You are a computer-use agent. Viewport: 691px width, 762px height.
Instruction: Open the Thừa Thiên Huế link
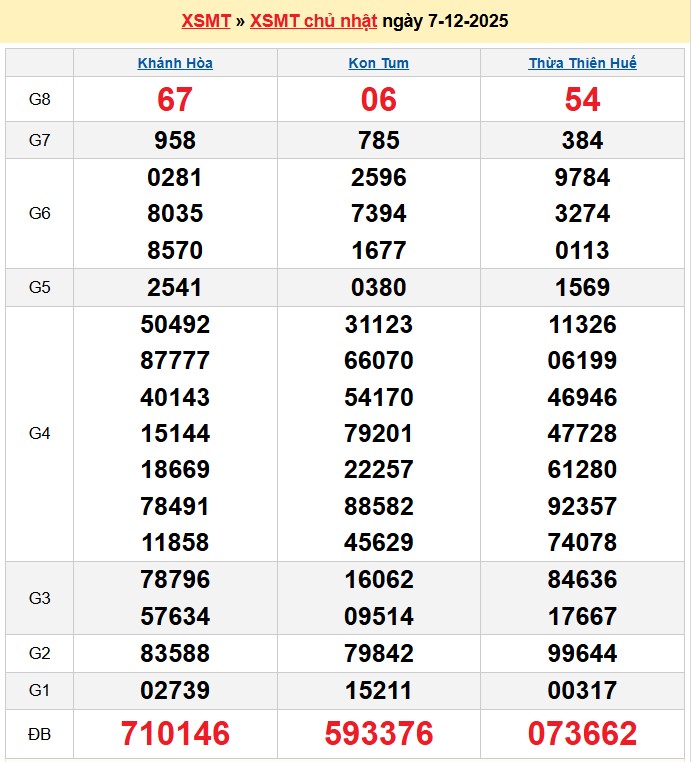582,63
